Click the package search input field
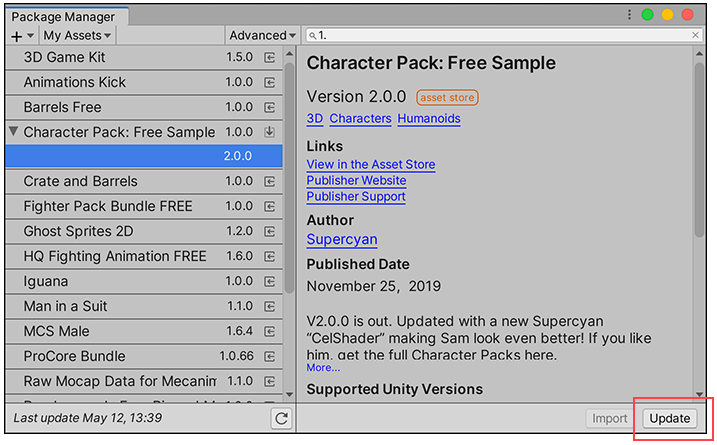This screenshot has width=717, height=445. point(500,35)
